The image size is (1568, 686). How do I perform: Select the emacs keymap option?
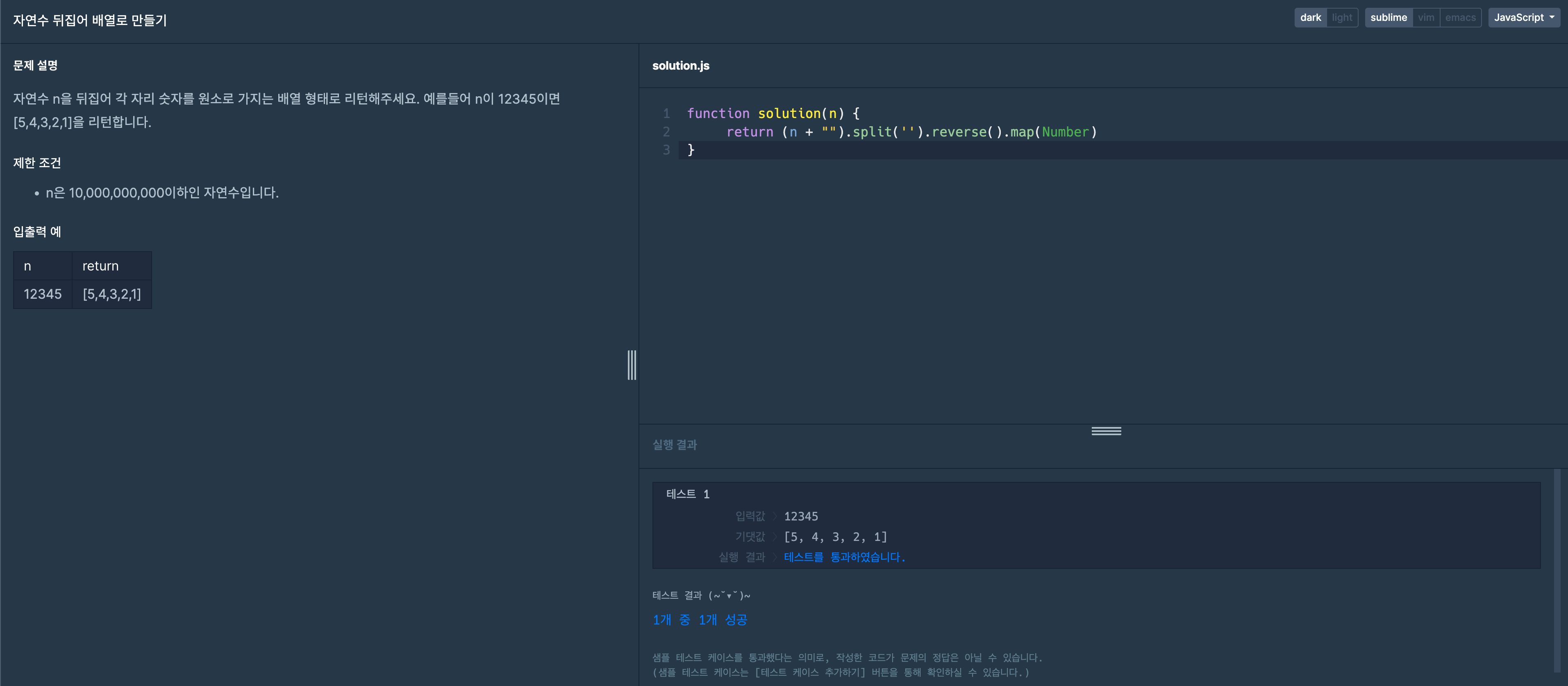coord(1460,18)
